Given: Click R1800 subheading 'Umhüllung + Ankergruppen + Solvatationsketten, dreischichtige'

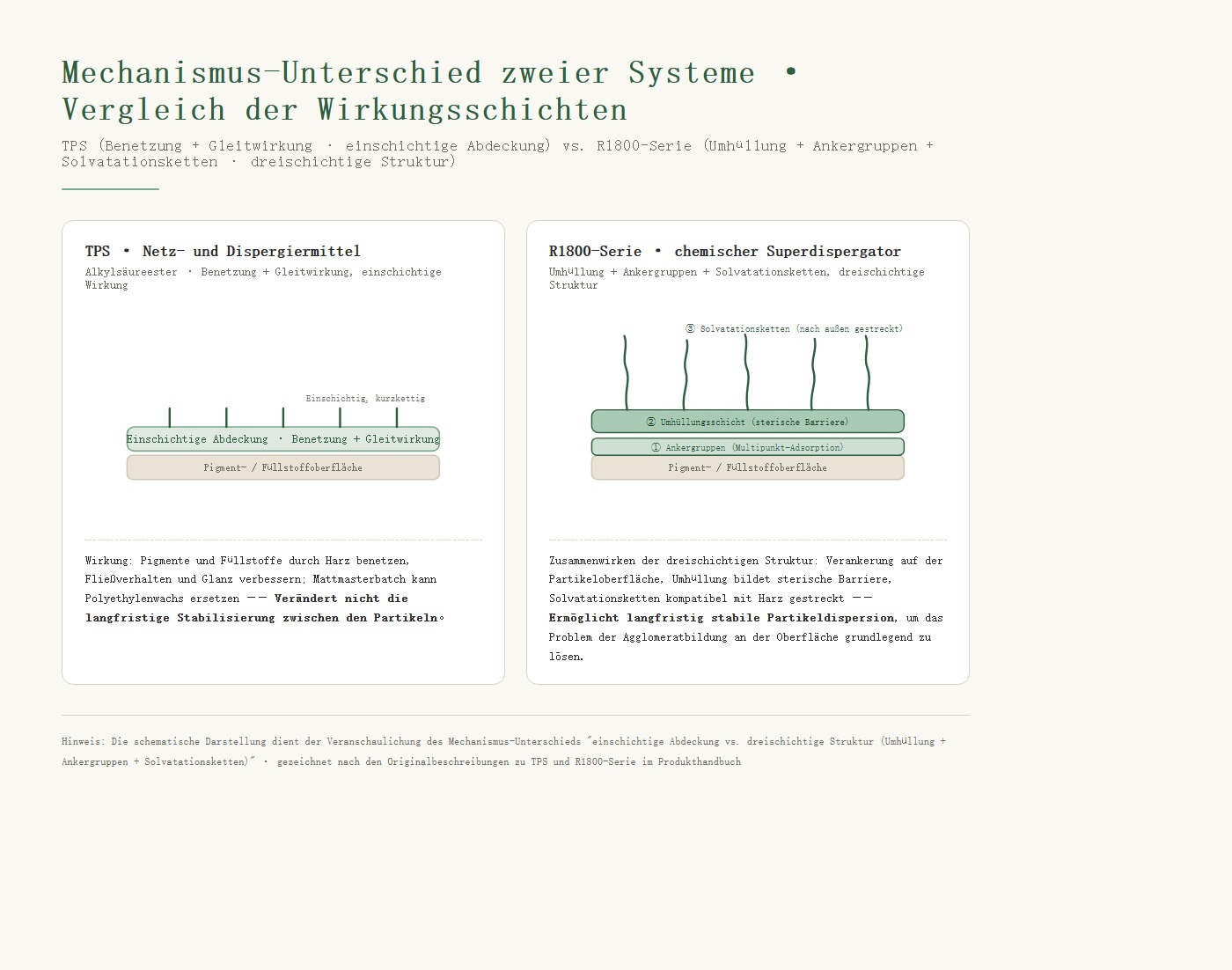Looking at the screenshot, I should click(x=737, y=278).
